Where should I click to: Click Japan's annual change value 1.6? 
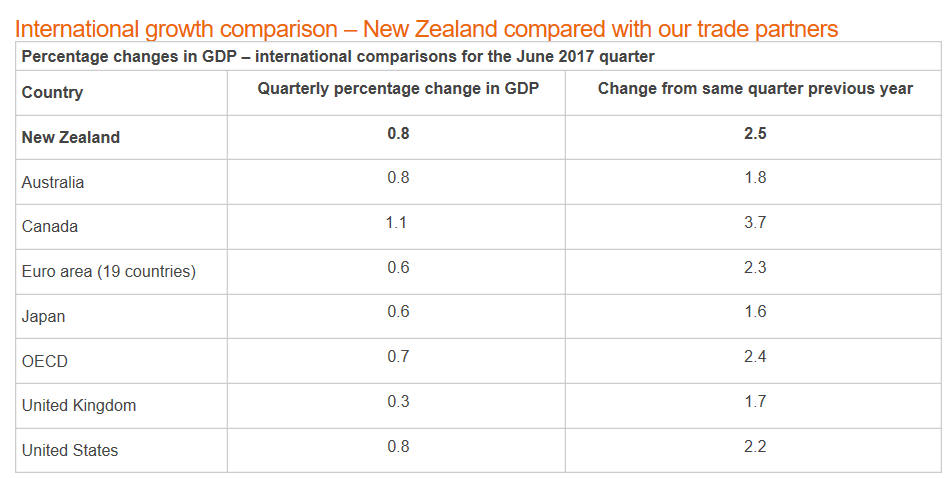(x=755, y=312)
